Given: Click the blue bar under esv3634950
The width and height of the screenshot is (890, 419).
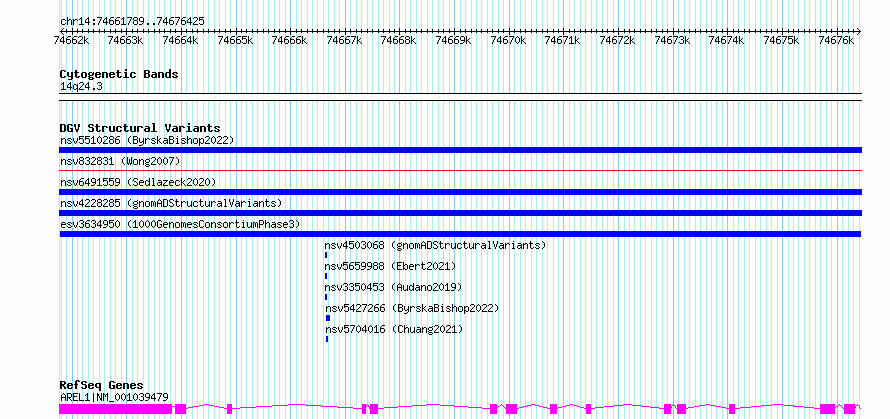Looking at the screenshot, I should click(460, 234).
